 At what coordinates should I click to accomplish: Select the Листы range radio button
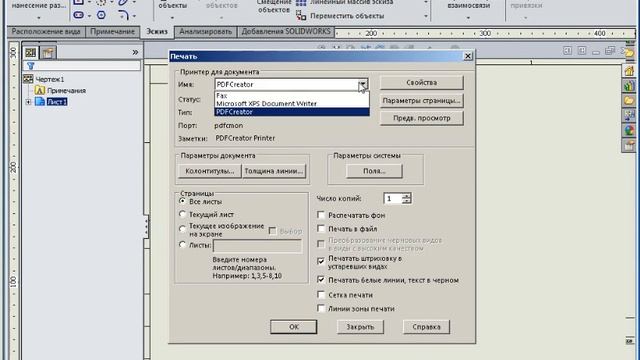pos(182,244)
